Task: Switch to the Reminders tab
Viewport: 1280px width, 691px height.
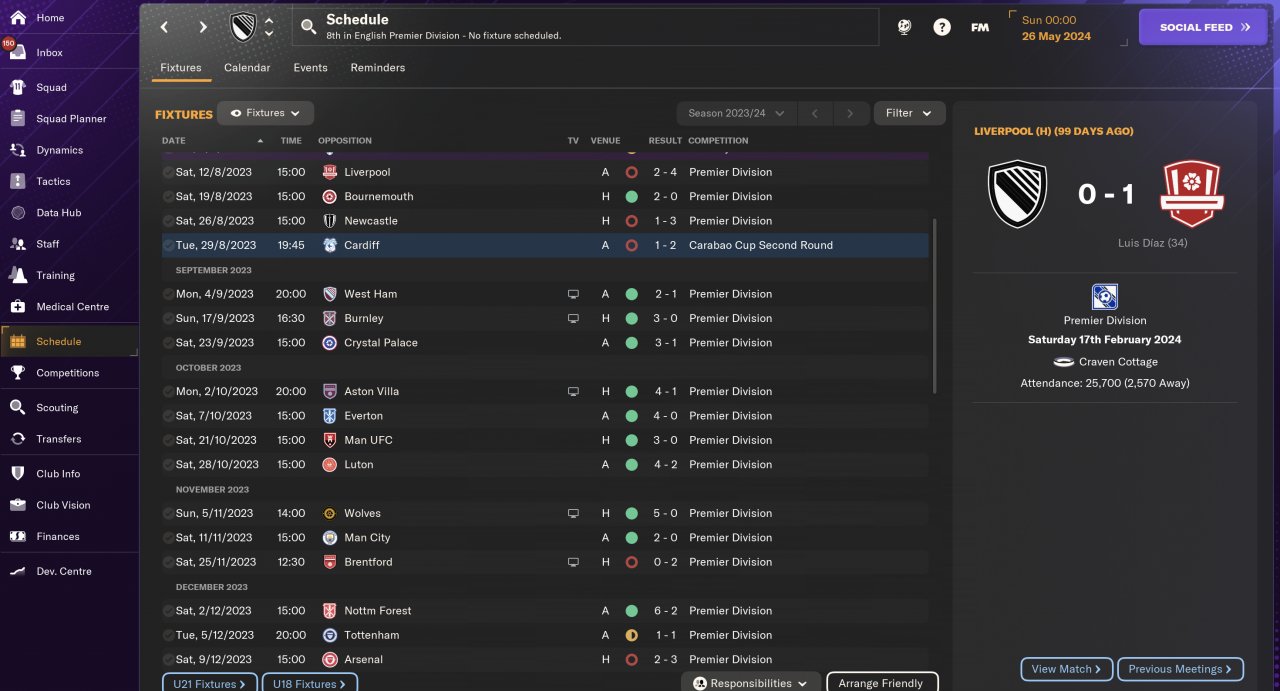Action: [x=378, y=68]
